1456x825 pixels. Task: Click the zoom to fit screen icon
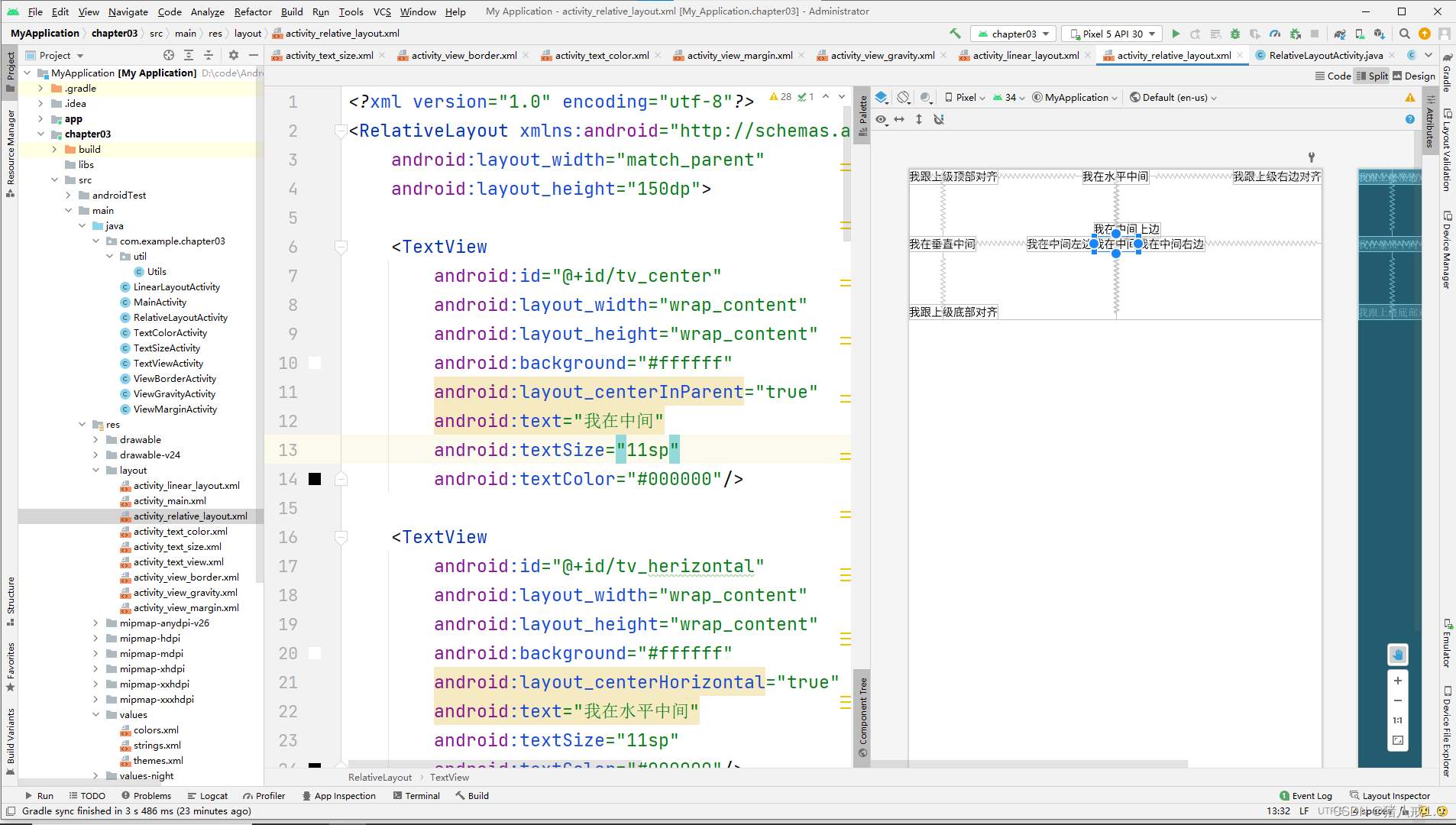1398,740
